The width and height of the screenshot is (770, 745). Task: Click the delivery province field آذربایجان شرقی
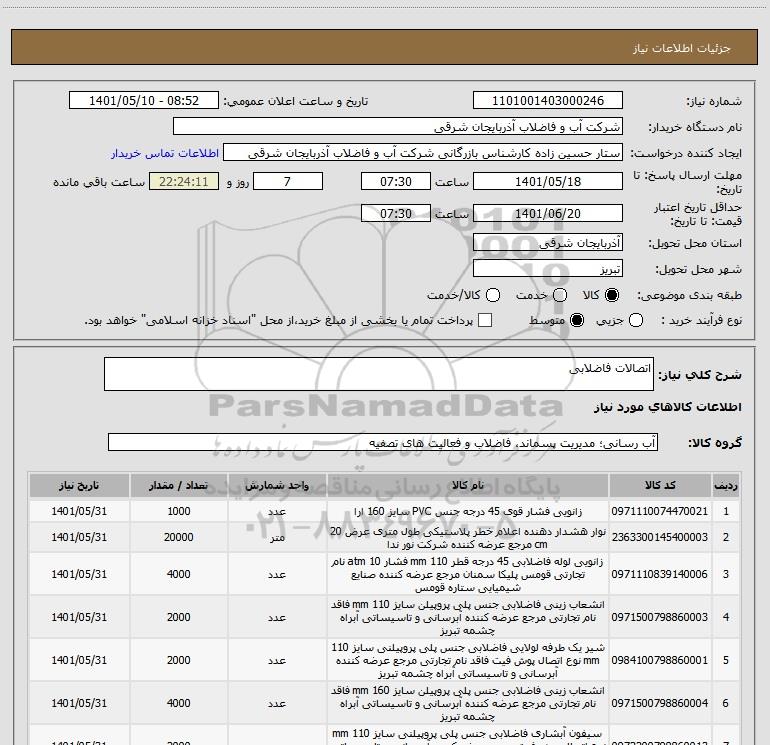pos(548,242)
